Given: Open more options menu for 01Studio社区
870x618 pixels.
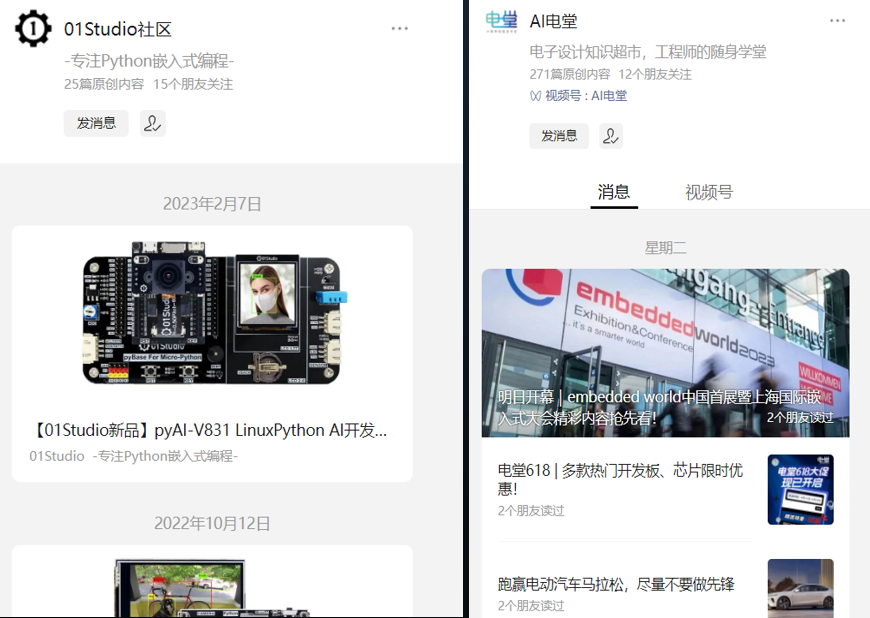Looking at the screenshot, I should pos(399,28).
